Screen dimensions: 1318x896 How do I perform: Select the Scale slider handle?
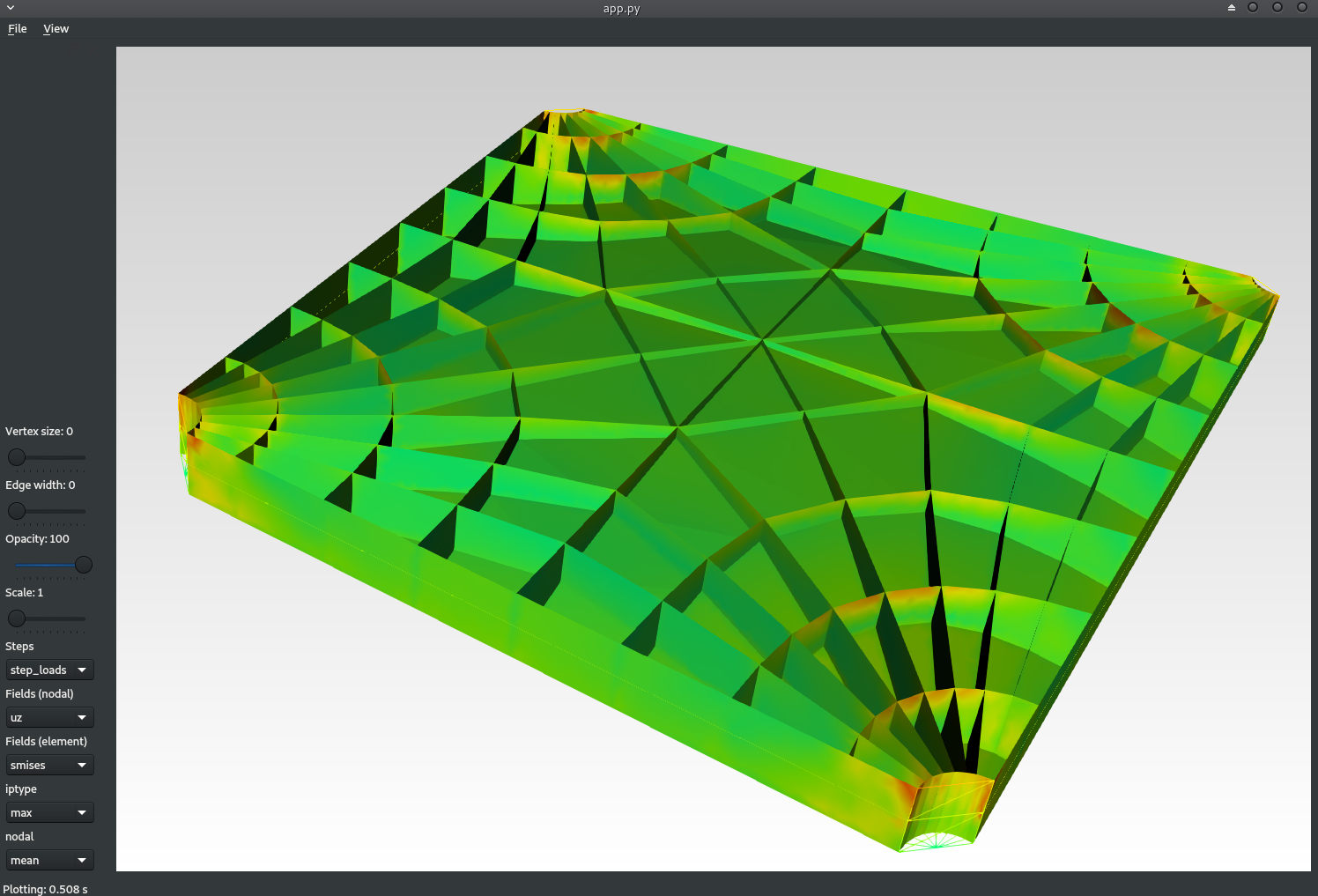[17, 618]
